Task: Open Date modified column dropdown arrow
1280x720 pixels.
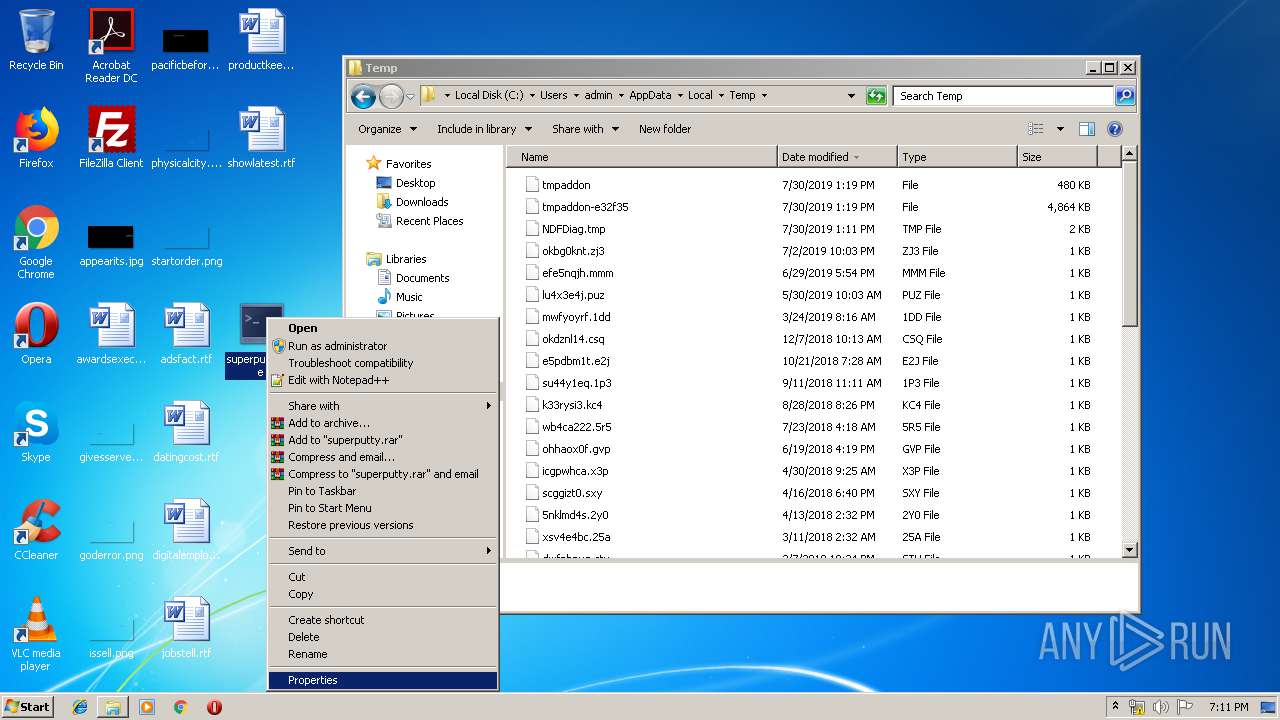Action: pos(857,157)
